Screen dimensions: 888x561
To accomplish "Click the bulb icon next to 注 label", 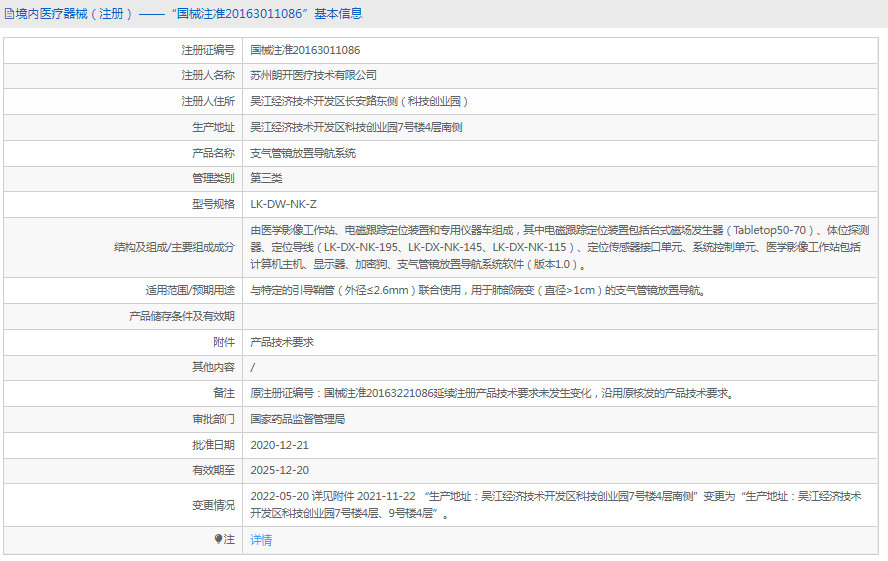I will (x=219, y=539).
